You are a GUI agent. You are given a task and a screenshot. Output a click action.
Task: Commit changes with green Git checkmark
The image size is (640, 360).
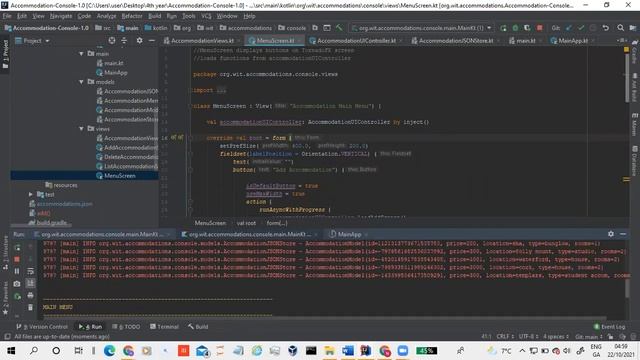pyautogui.click(x=581, y=28)
